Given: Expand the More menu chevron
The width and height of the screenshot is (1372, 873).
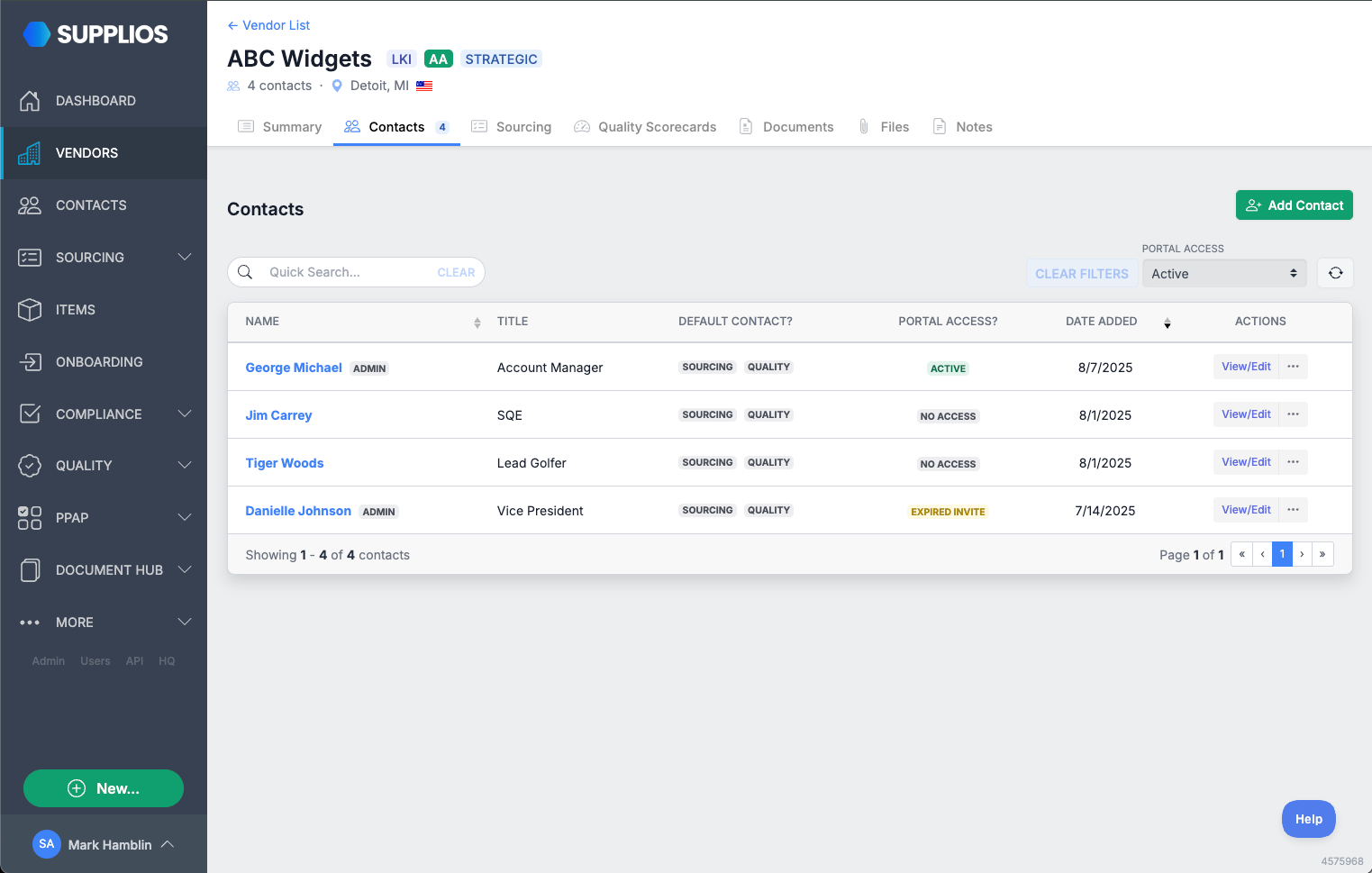Looking at the screenshot, I should click(185, 623).
